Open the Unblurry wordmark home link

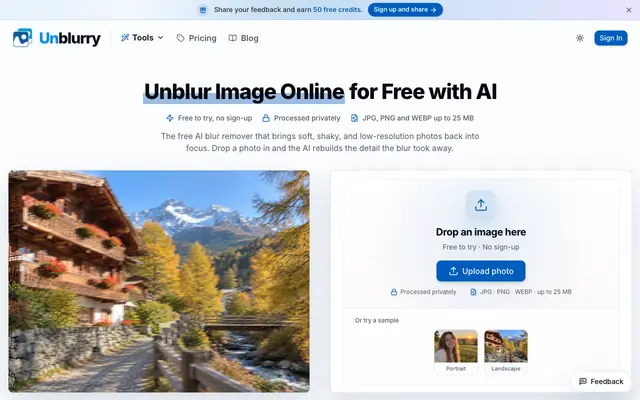70,38
